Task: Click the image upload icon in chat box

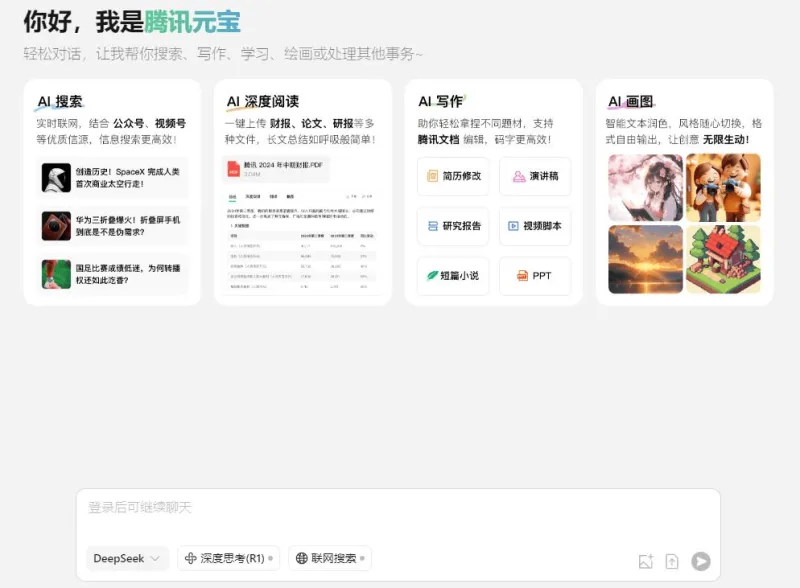Action: 646,561
